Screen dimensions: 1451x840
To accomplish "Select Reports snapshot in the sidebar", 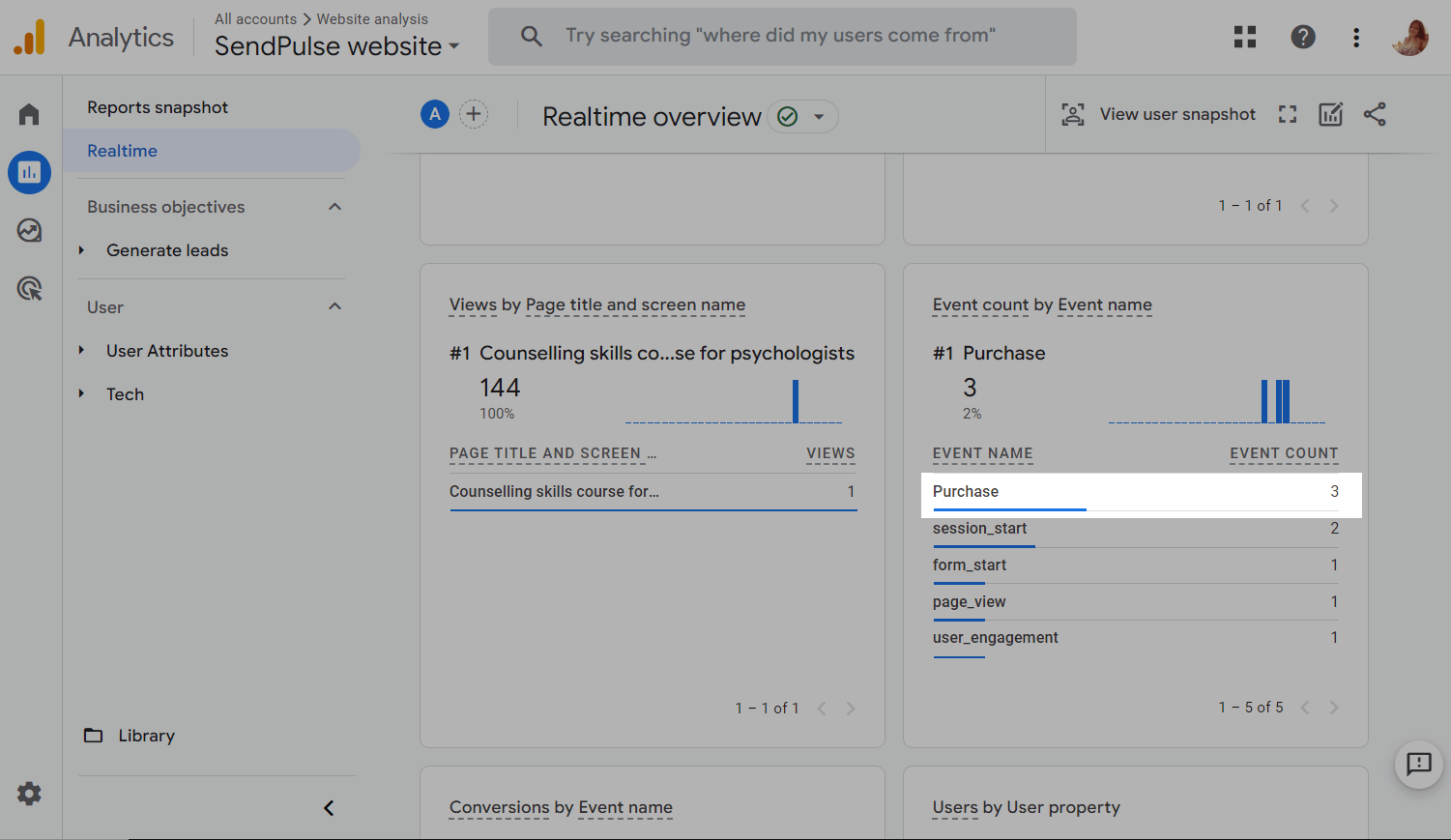I will pos(158,107).
